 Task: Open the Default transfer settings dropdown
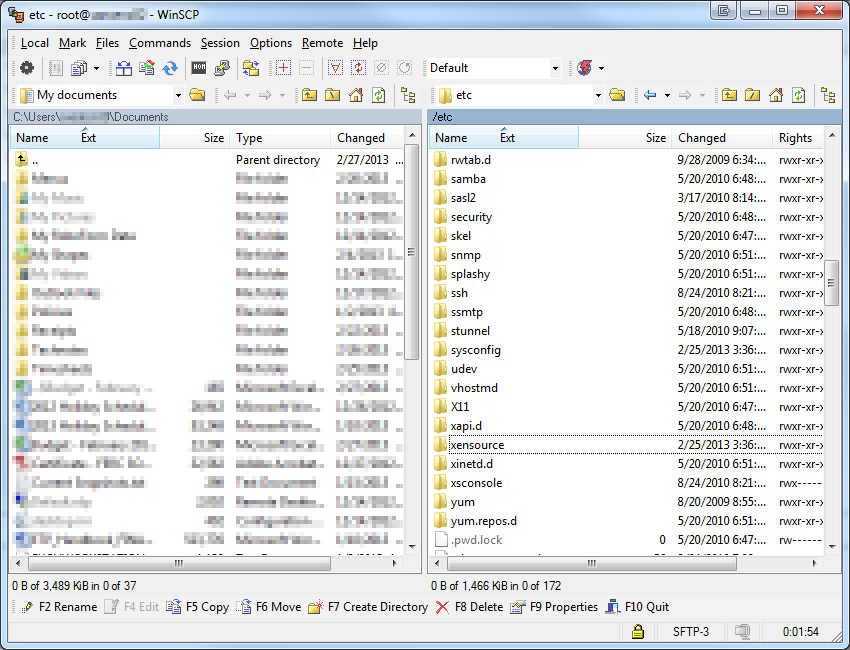click(x=555, y=68)
